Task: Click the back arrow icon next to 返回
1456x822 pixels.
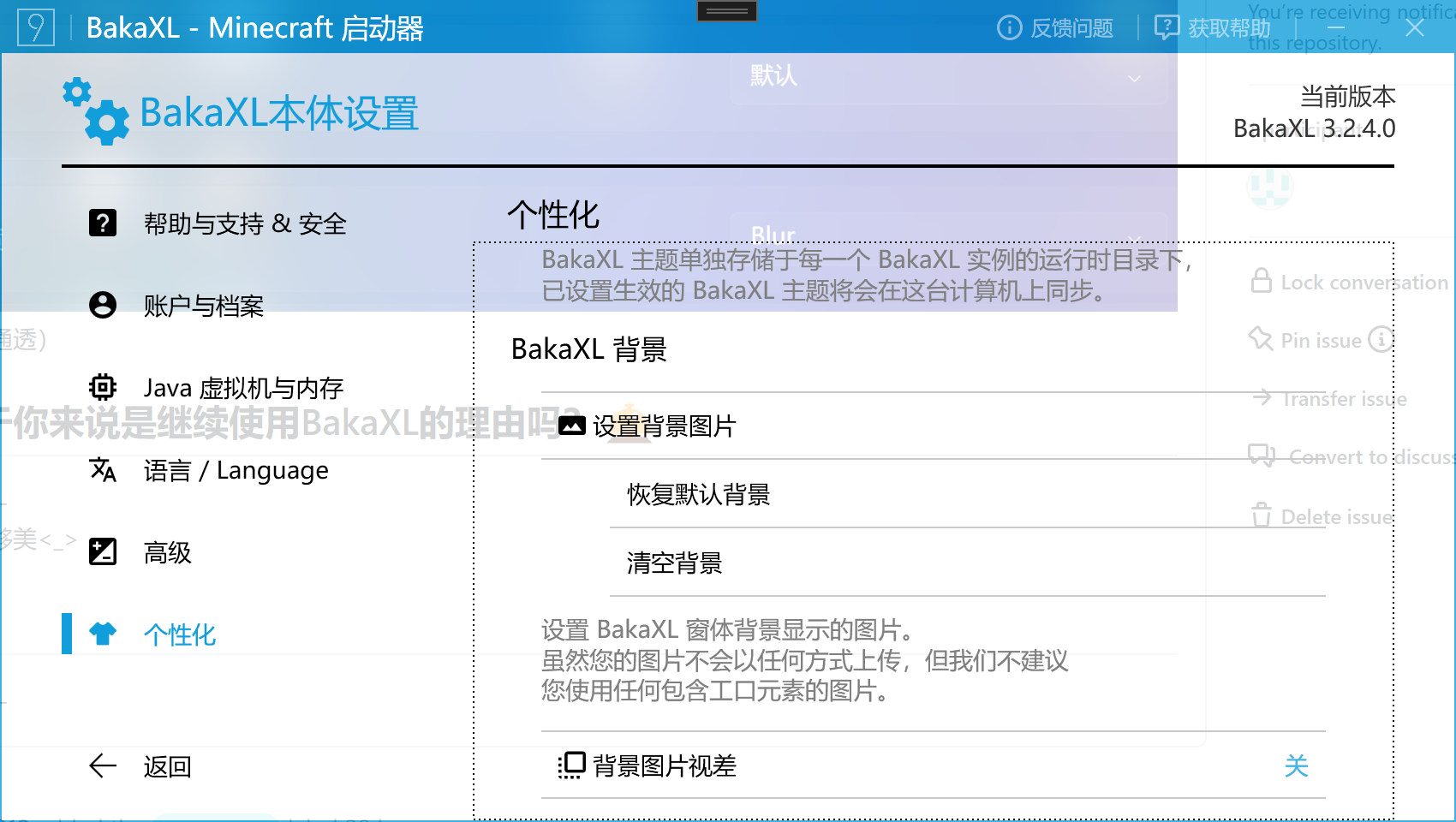Action: coord(102,766)
